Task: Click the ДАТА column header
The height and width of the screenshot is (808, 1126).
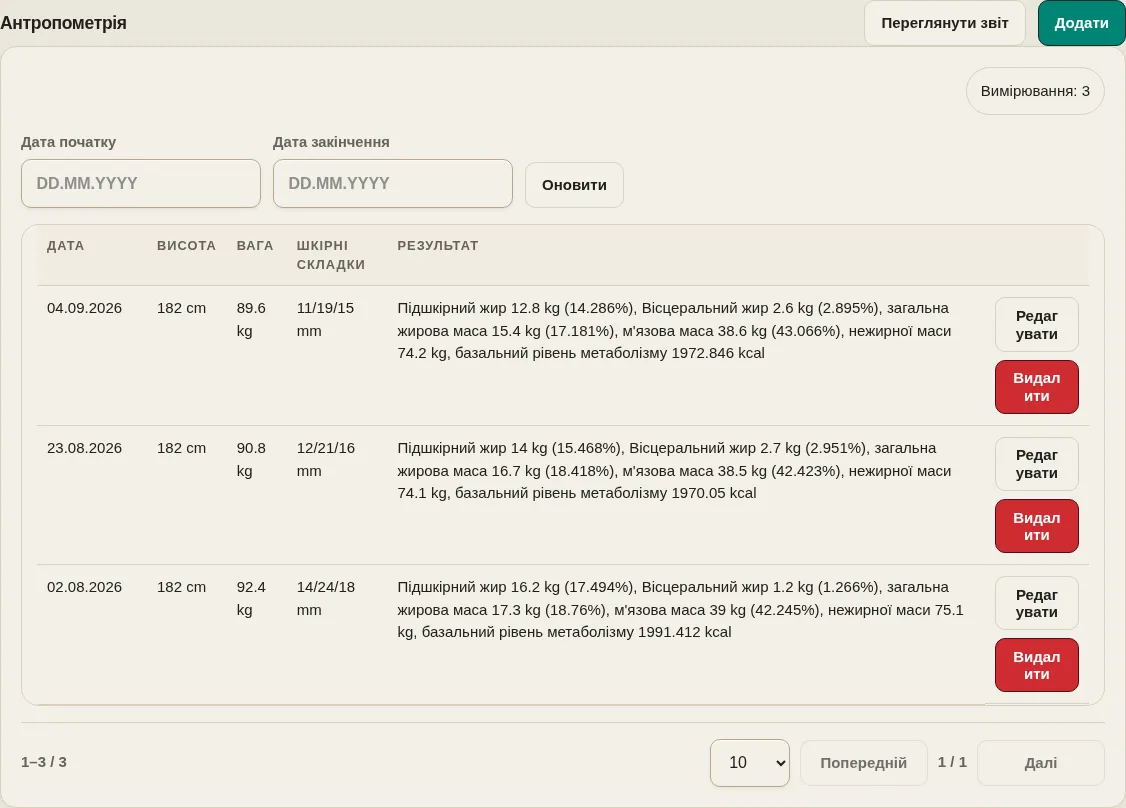Action: coord(65,246)
